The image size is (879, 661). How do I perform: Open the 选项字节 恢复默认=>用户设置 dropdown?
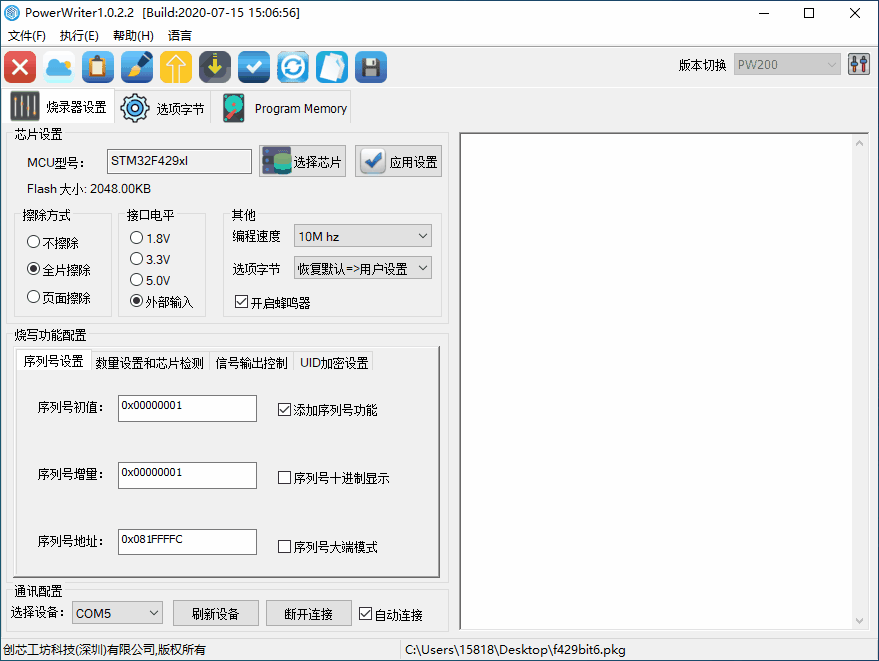[363, 268]
